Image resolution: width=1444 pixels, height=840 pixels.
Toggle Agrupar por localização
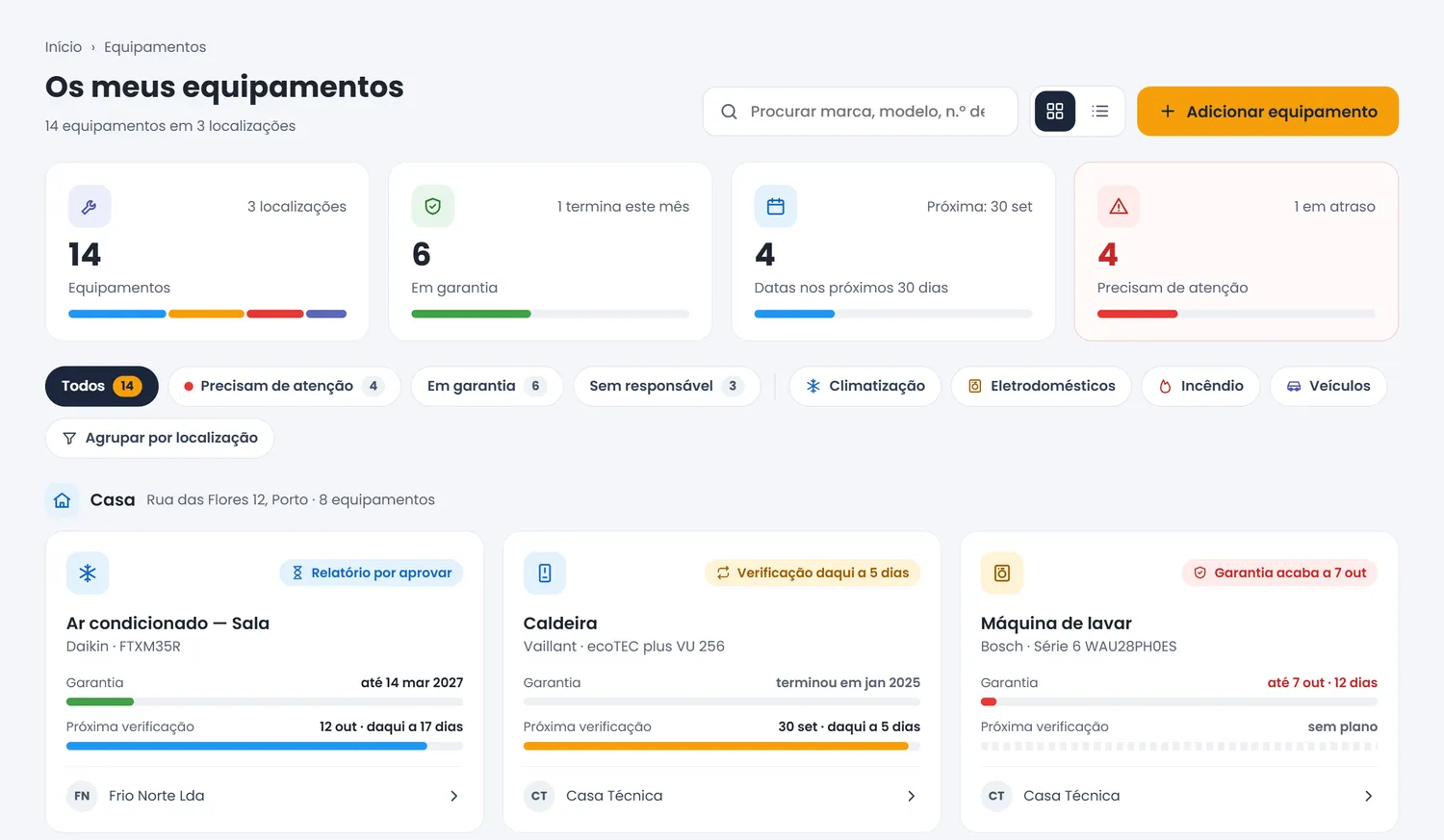coord(160,438)
